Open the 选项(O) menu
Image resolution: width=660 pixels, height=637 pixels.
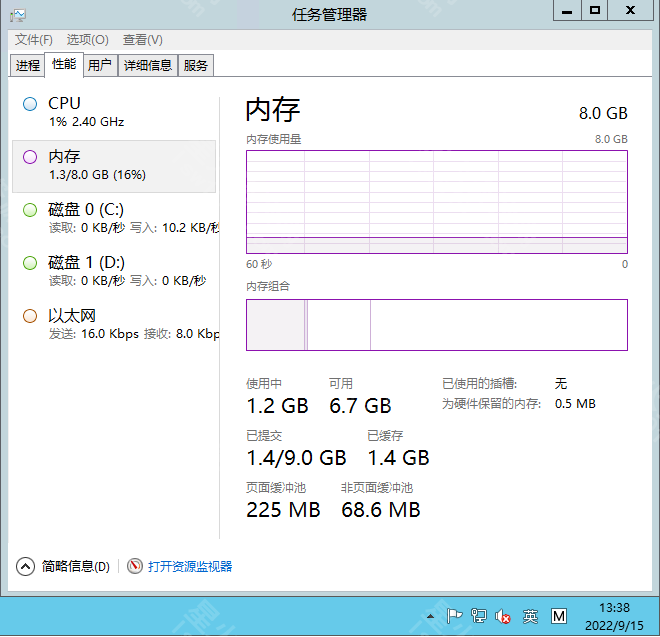point(87,39)
